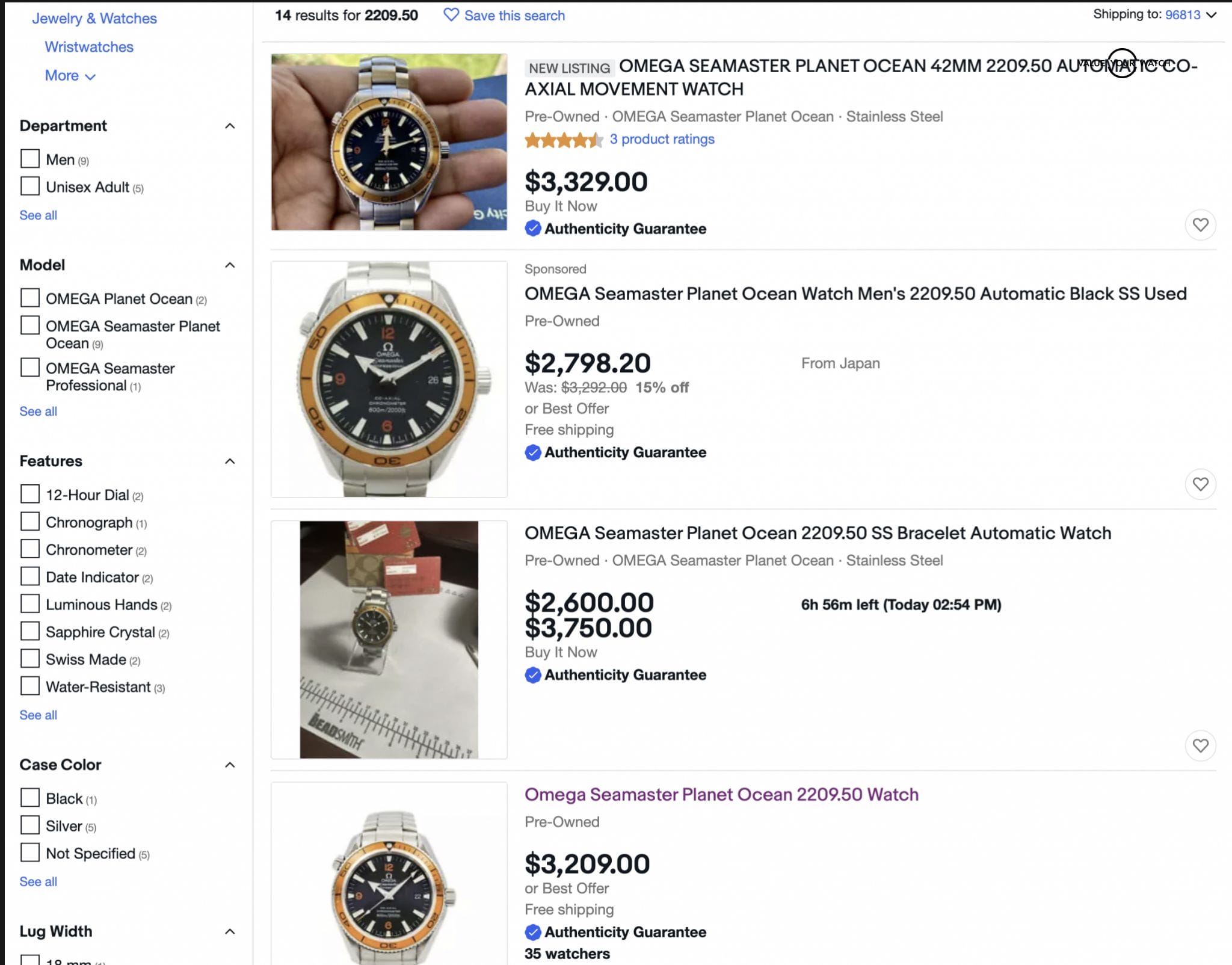Select the Wristwatches category
Screen dimensions: 1232x965
click(x=88, y=47)
